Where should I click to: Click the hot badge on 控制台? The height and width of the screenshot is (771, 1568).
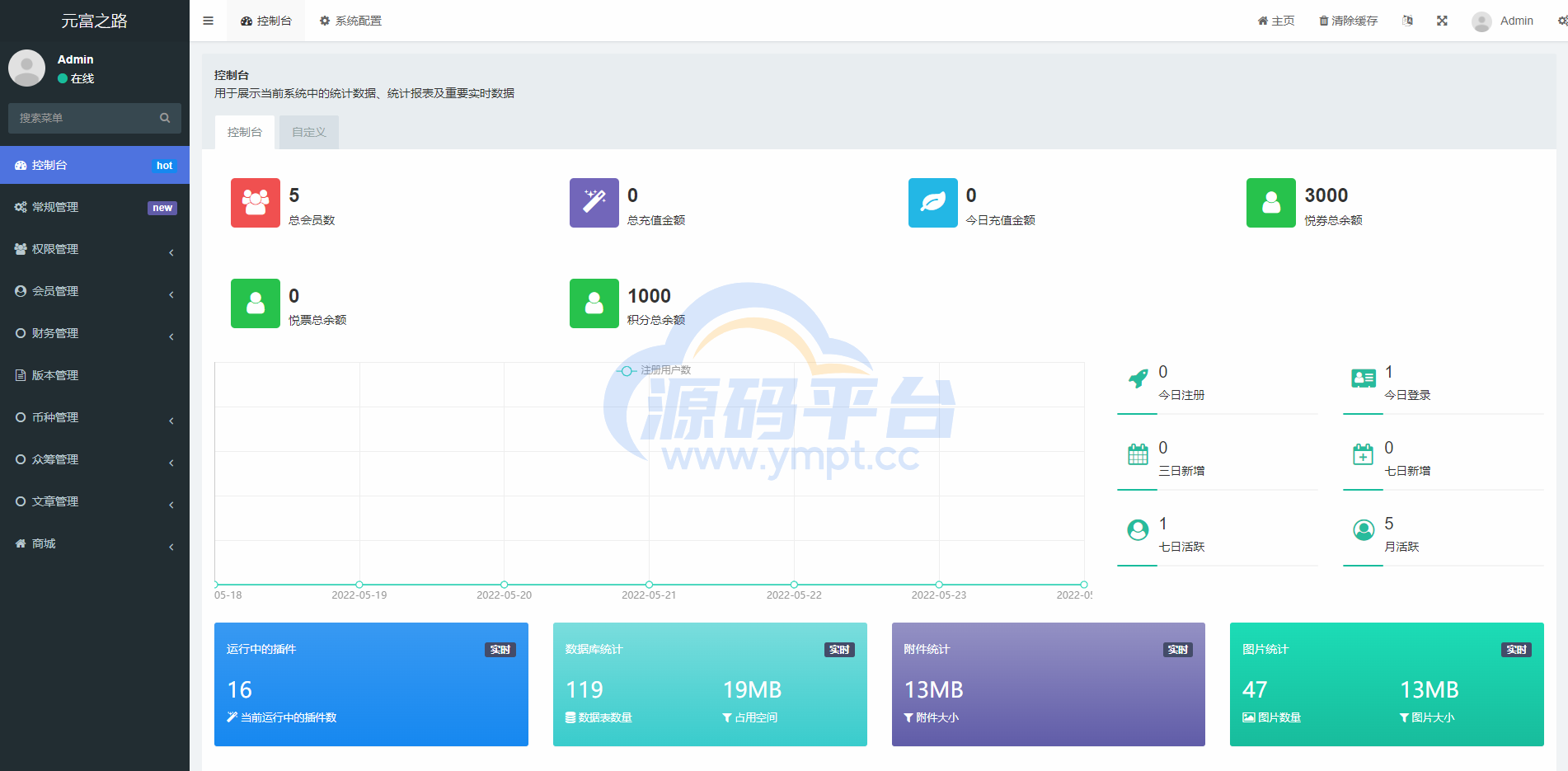pos(164,166)
